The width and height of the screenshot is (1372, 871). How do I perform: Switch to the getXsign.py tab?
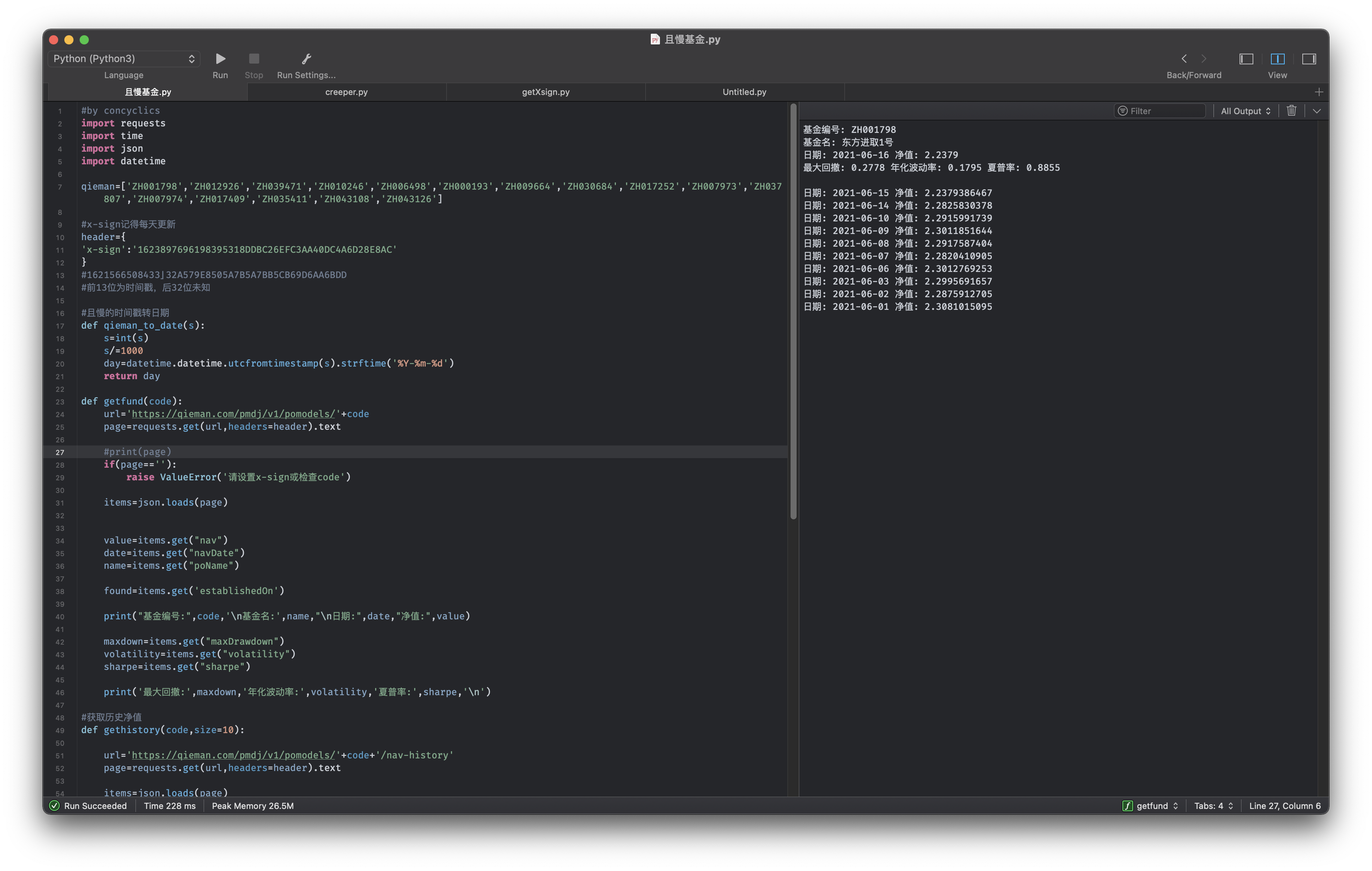pyautogui.click(x=545, y=92)
